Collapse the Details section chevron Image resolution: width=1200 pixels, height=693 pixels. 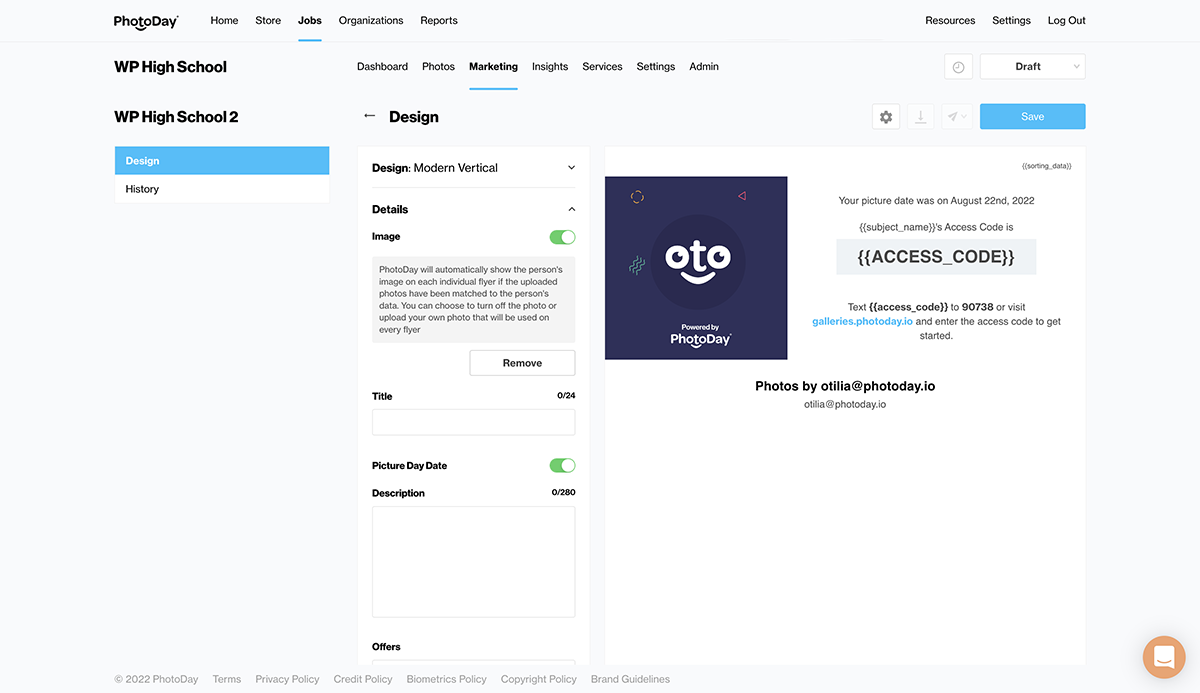click(x=571, y=210)
